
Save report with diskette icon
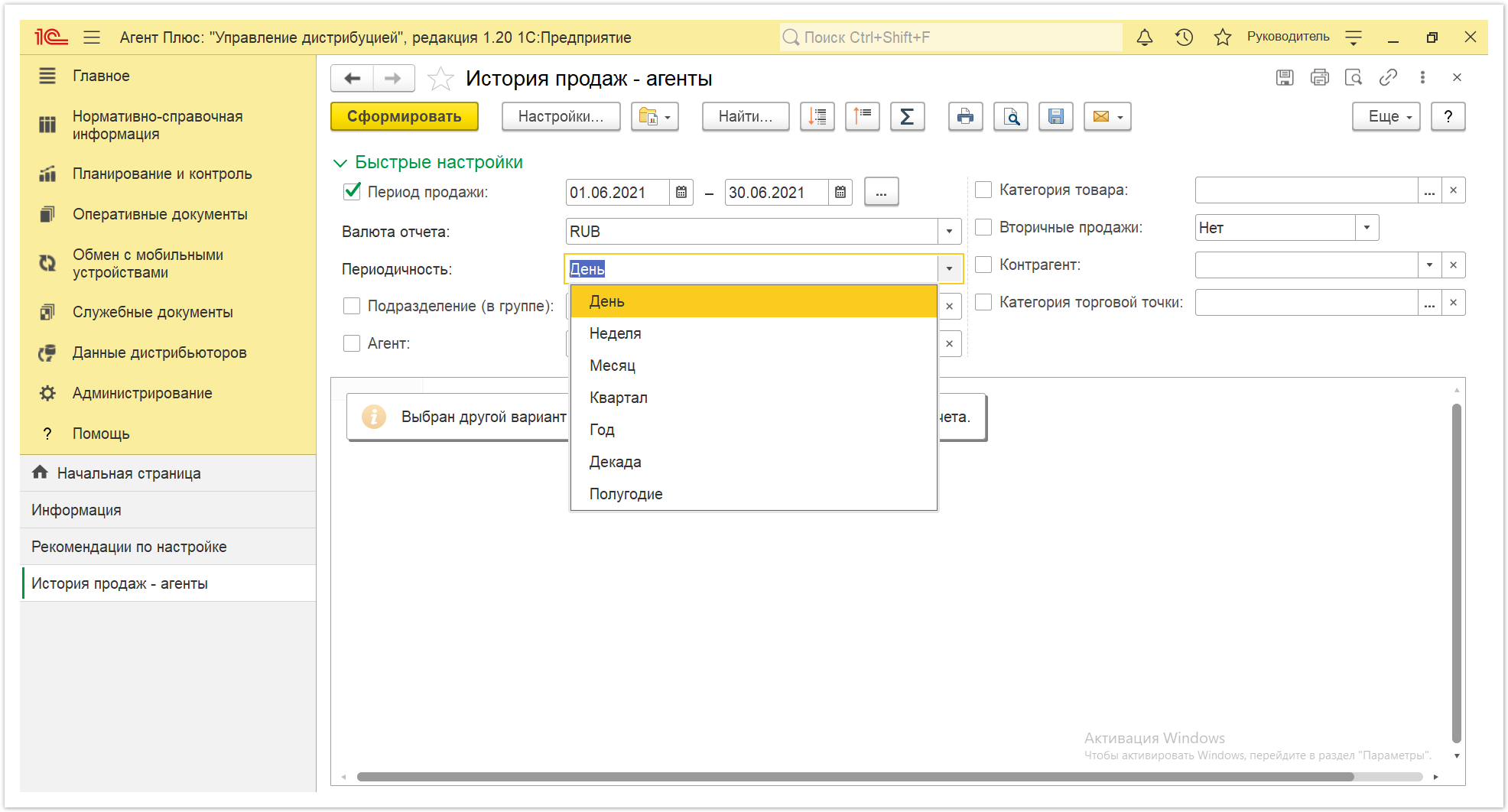point(1055,116)
